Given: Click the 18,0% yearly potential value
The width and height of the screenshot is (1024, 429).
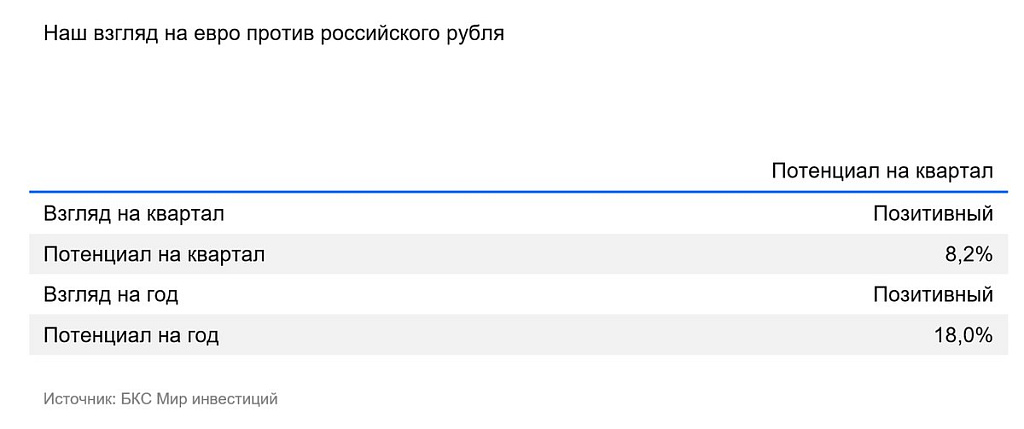Looking at the screenshot, I should [x=963, y=335].
